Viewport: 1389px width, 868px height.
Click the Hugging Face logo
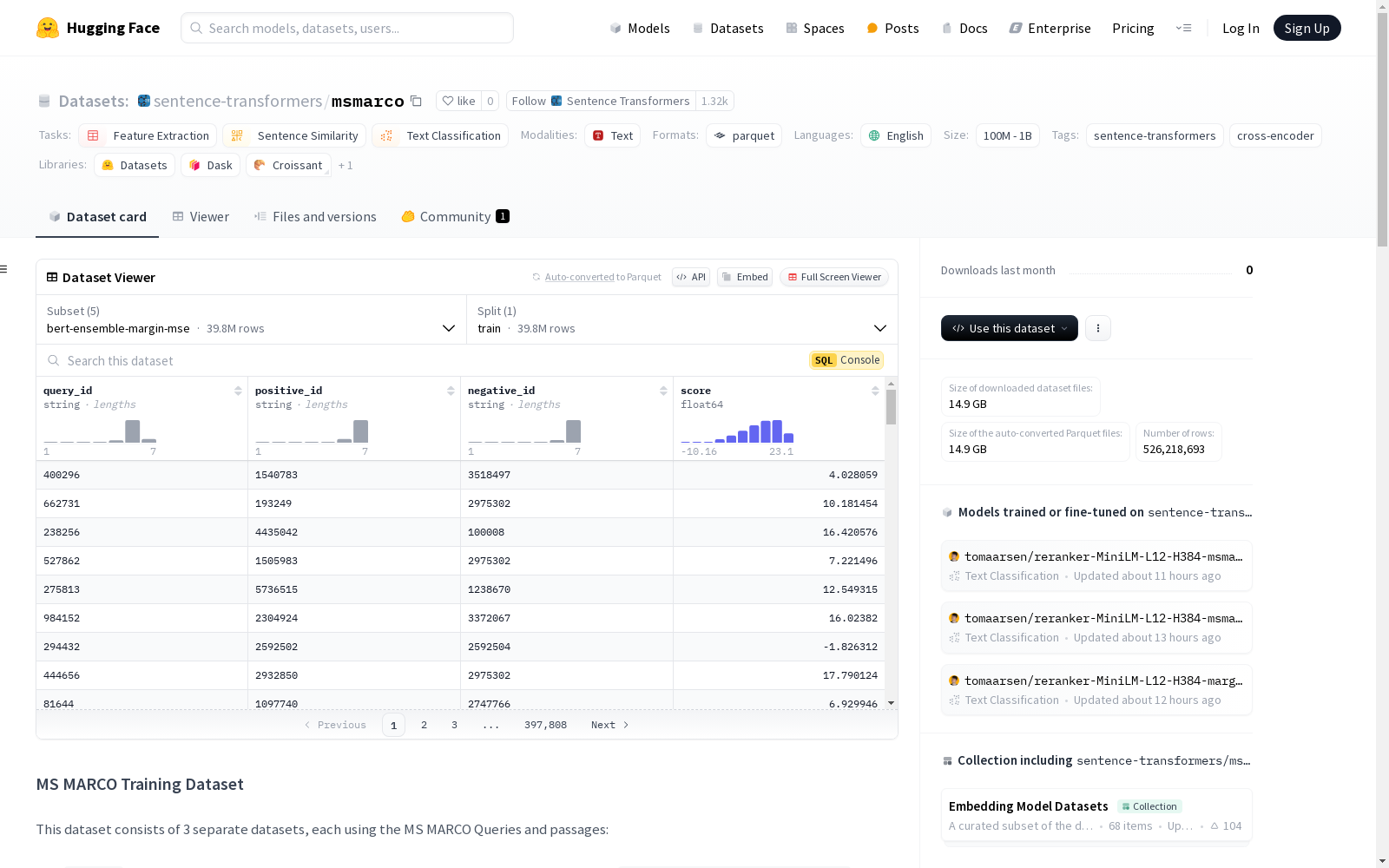pyautogui.click(x=98, y=28)
